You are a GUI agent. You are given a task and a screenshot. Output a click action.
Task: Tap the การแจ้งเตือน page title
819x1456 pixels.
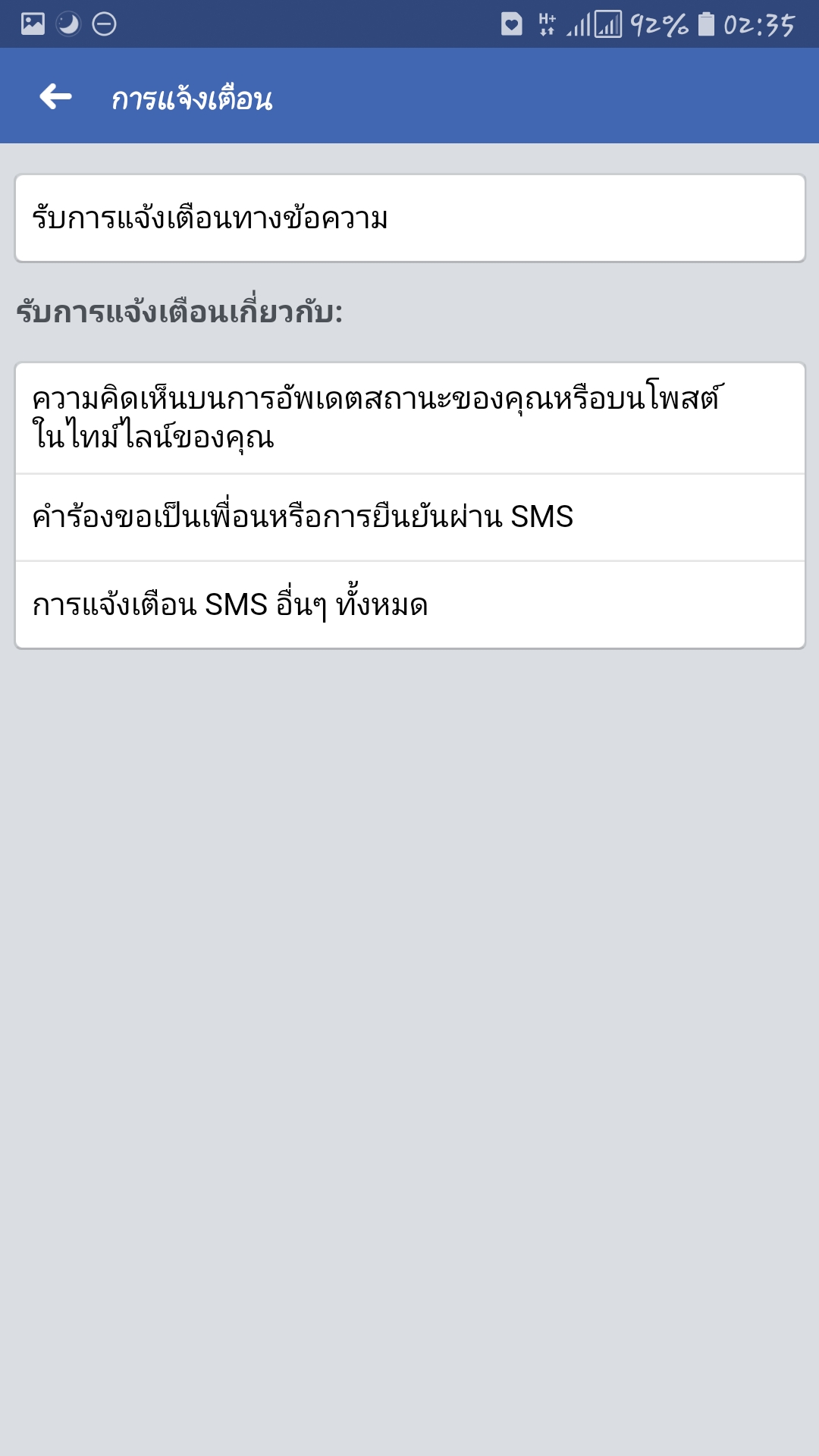click(x=192, y=99)
